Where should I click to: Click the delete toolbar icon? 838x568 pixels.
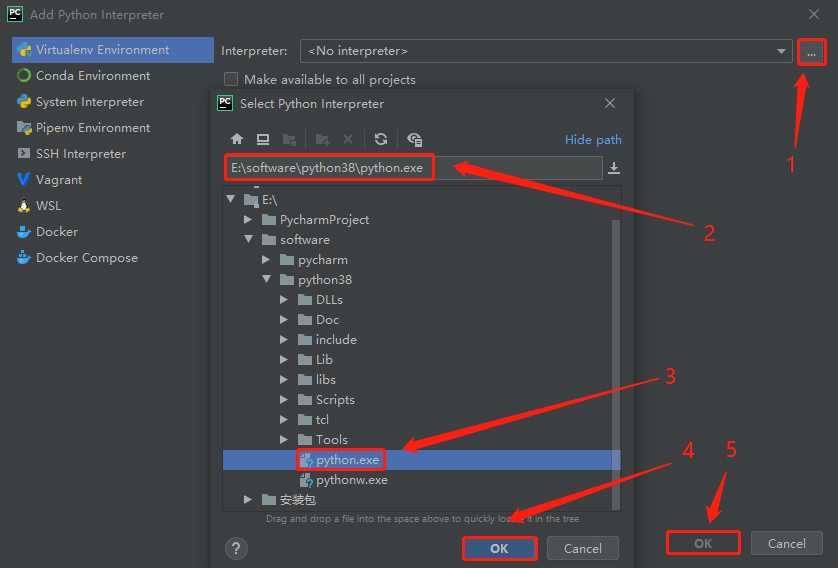[348, 139]
